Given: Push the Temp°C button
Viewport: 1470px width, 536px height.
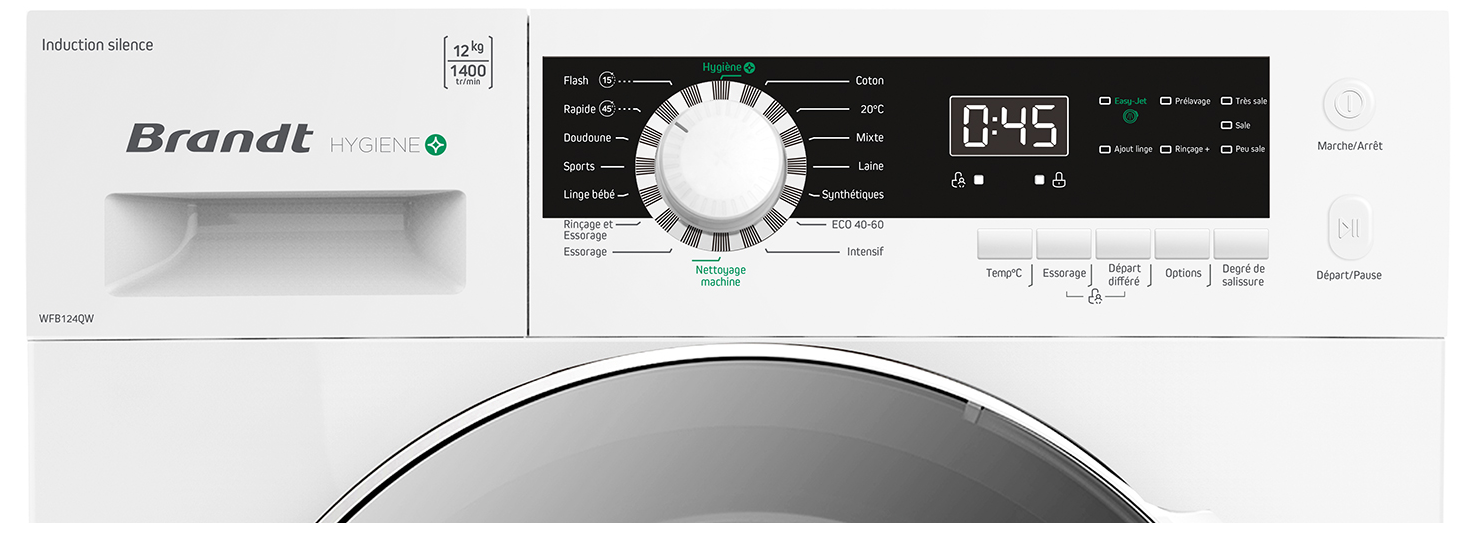Looking at the screenshot, I should coord(1004,244).
